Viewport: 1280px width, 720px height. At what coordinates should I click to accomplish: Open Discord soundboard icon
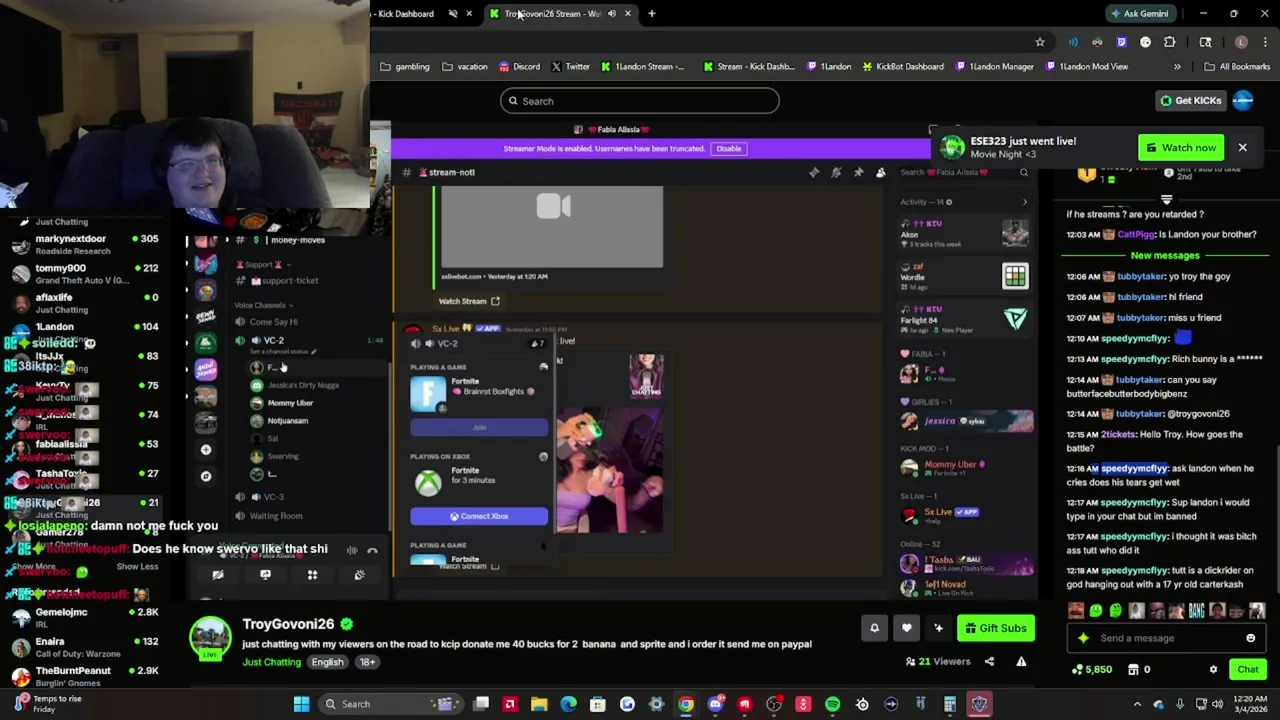359,575
